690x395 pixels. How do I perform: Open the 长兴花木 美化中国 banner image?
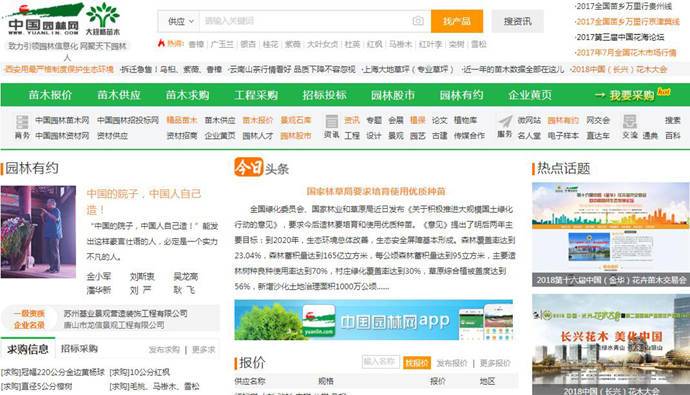611,344
